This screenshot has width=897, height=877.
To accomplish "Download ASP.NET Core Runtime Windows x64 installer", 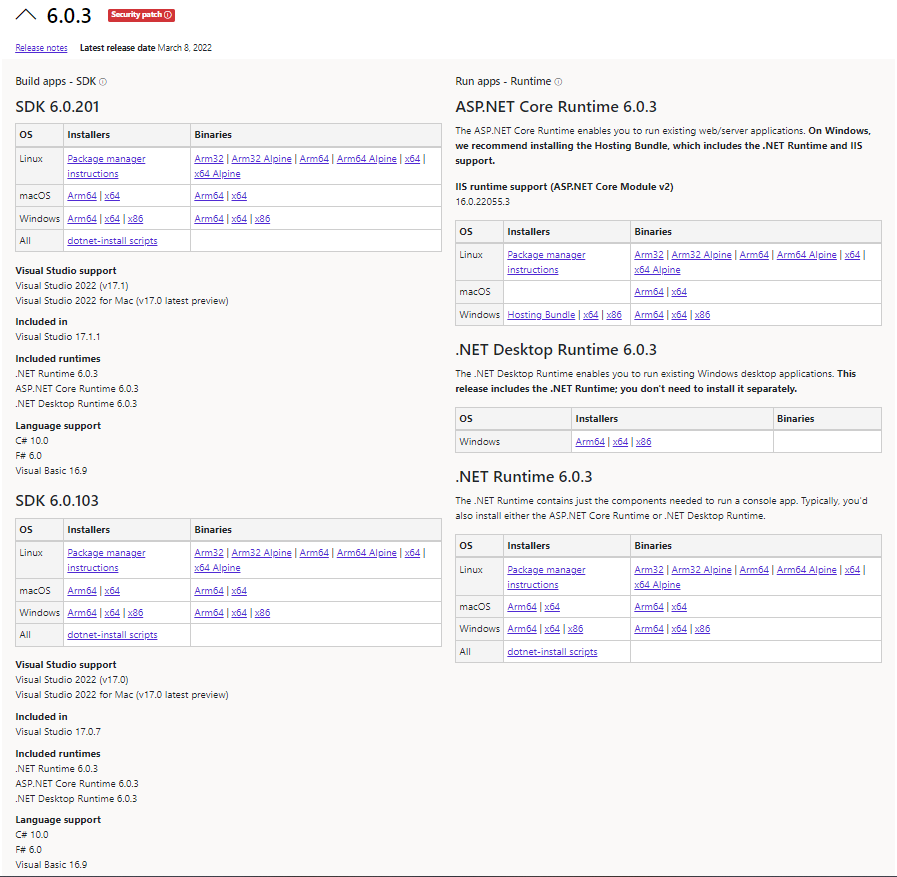I will point(591,315).
